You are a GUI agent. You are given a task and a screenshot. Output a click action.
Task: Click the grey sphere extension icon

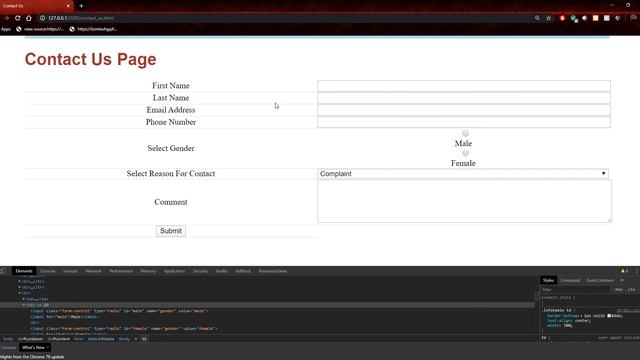point(584,18)
